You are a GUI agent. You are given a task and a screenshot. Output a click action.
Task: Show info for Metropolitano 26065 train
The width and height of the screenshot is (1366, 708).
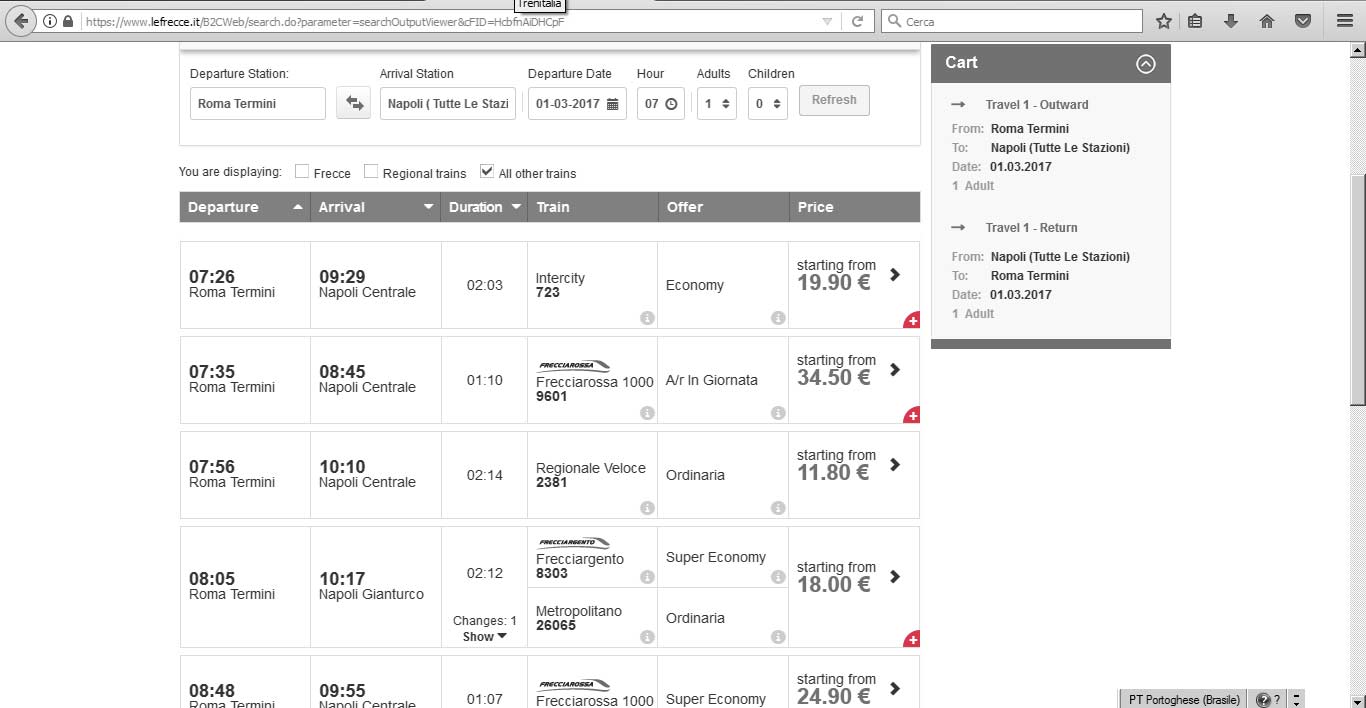647,636
